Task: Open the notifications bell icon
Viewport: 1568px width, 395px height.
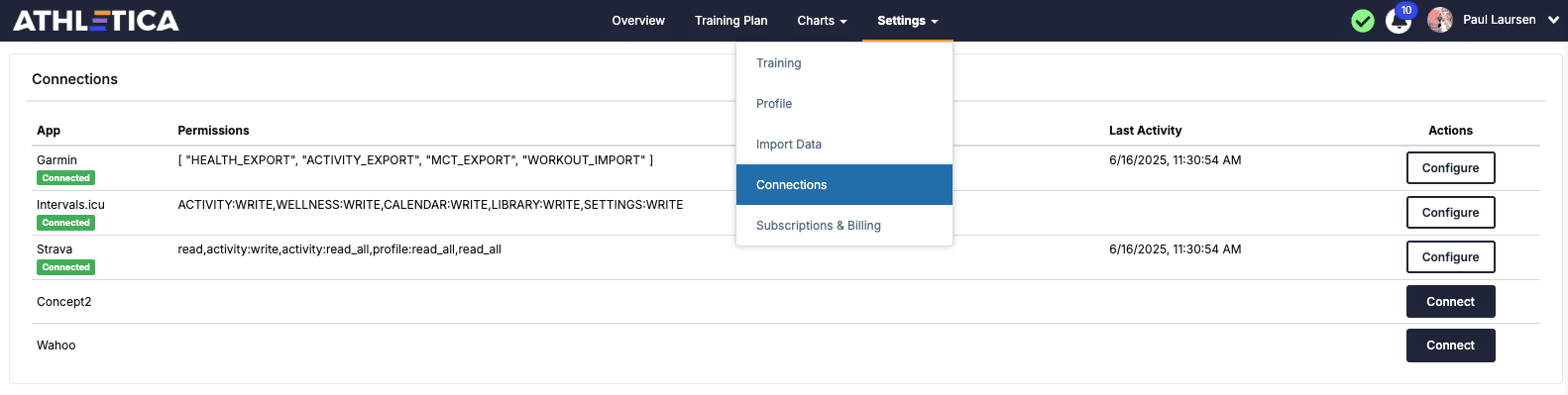Action: pos(1398,22)
